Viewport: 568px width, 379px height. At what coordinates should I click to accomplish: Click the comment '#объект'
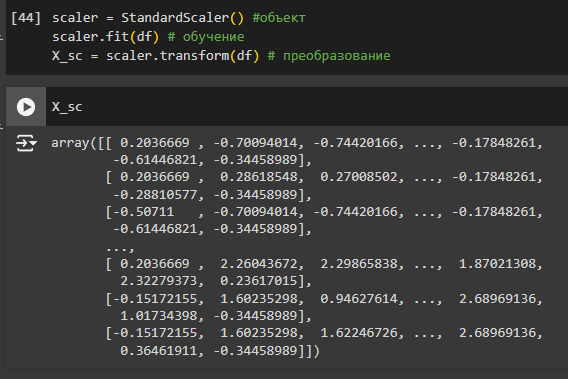279,18
